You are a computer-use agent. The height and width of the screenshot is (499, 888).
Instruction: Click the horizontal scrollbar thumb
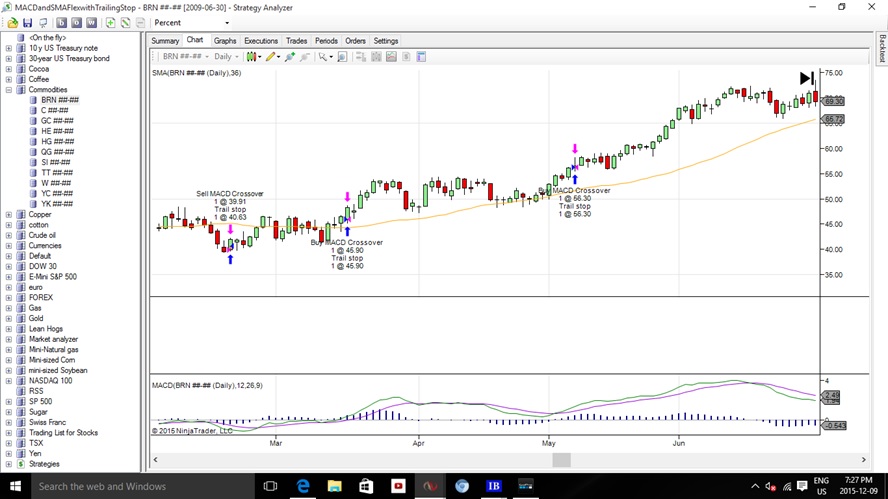click(561, 460)
